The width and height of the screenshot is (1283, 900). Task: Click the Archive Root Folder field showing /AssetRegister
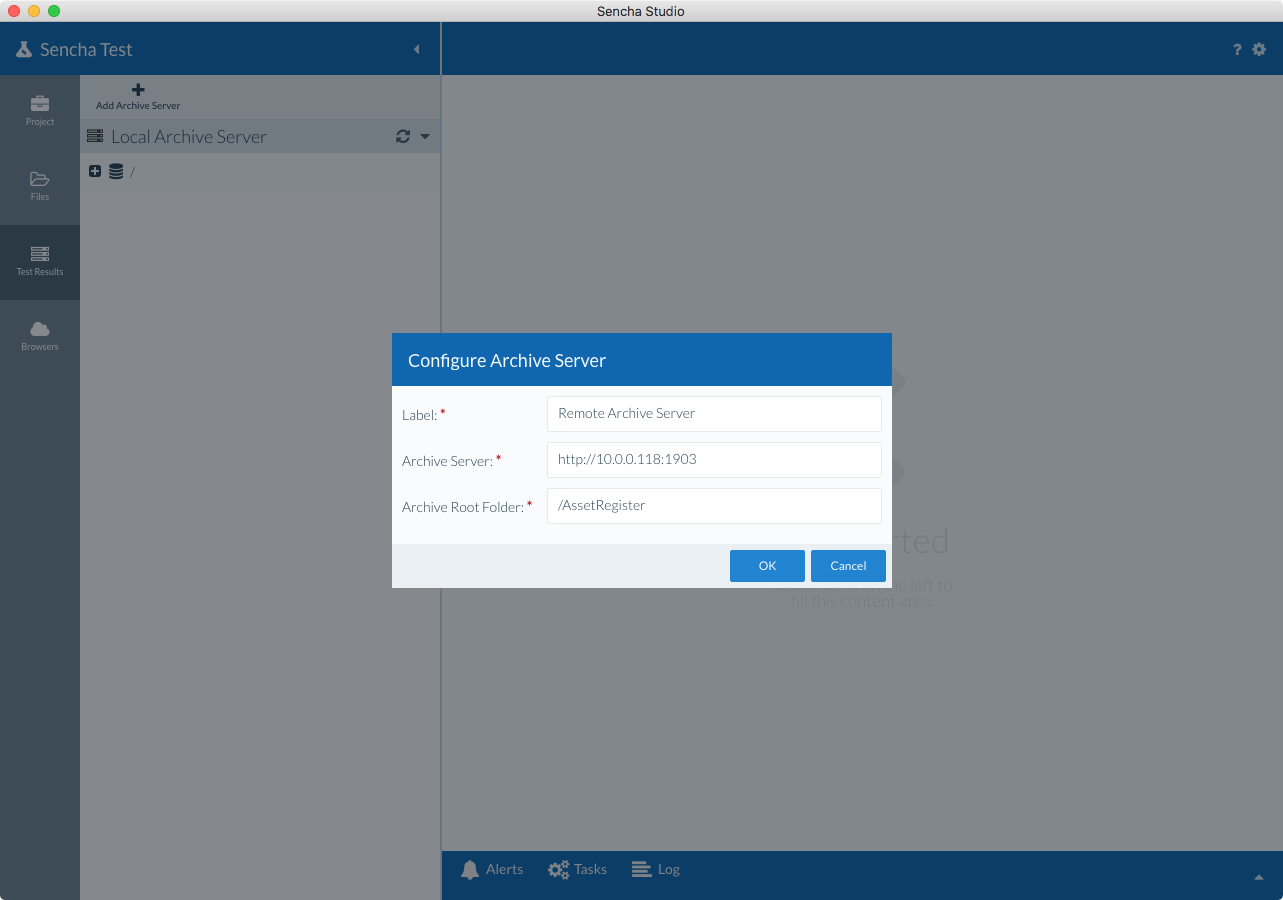[x=713, y=505]
